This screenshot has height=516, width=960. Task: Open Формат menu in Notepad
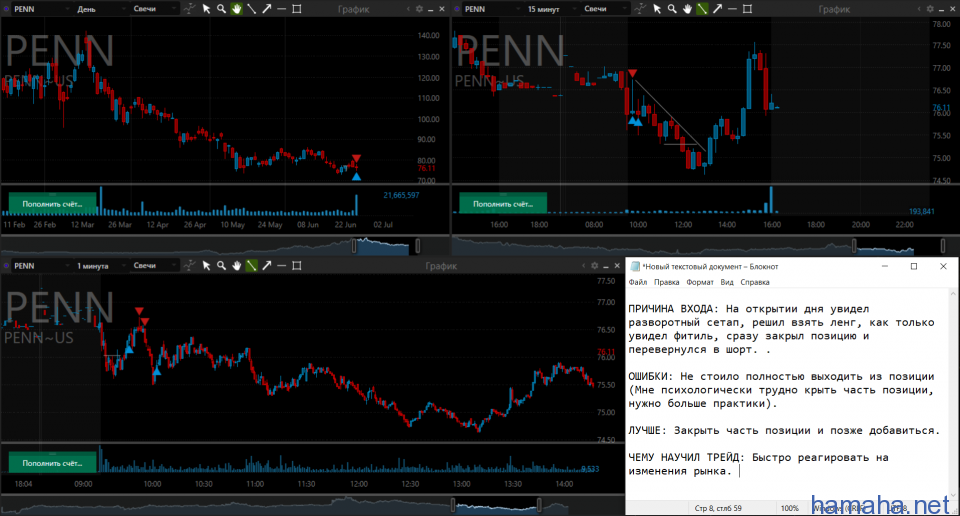coord(700,282)
